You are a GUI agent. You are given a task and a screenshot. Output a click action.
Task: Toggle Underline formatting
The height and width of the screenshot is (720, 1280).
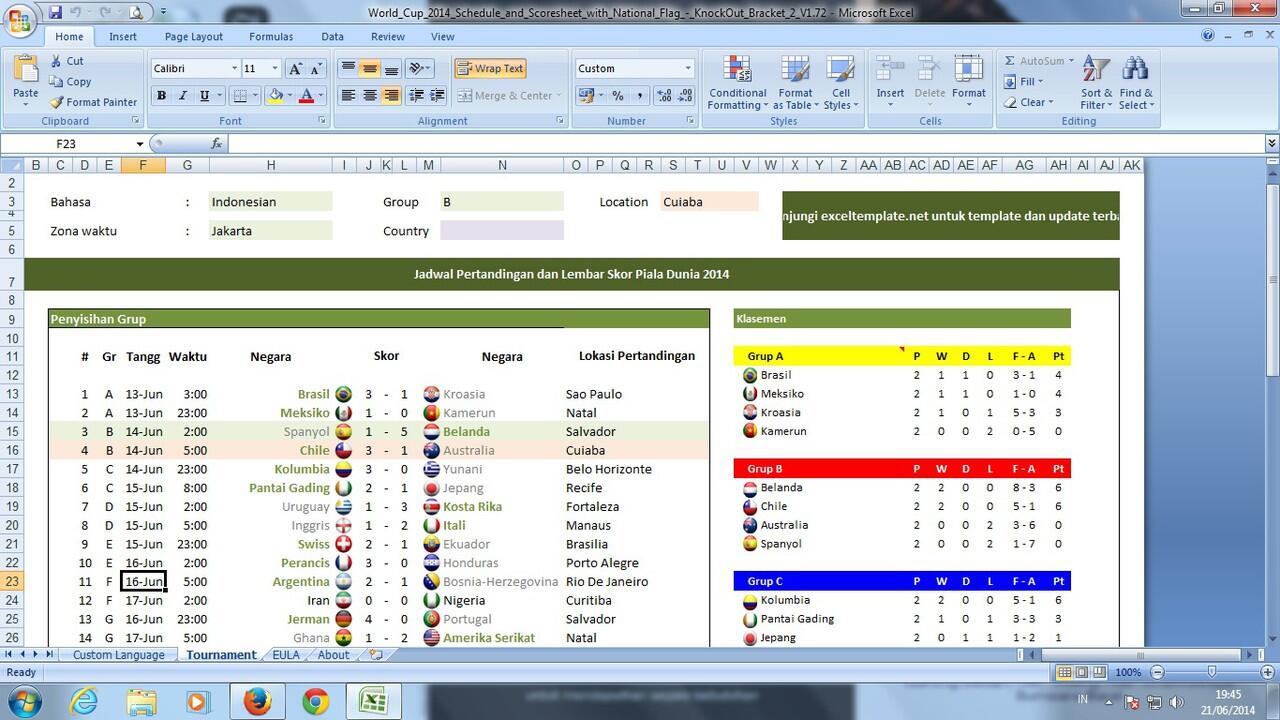tap(205, 96)
